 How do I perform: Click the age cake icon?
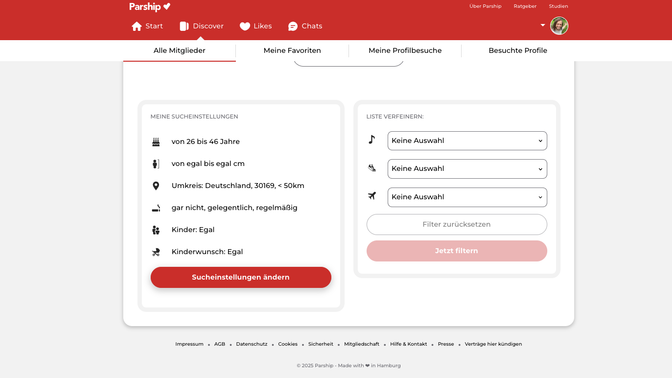(156, 142)
